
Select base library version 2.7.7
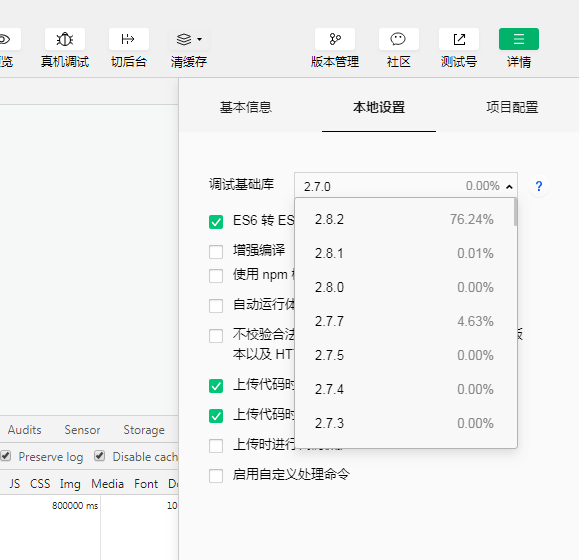tap(404, 321)
